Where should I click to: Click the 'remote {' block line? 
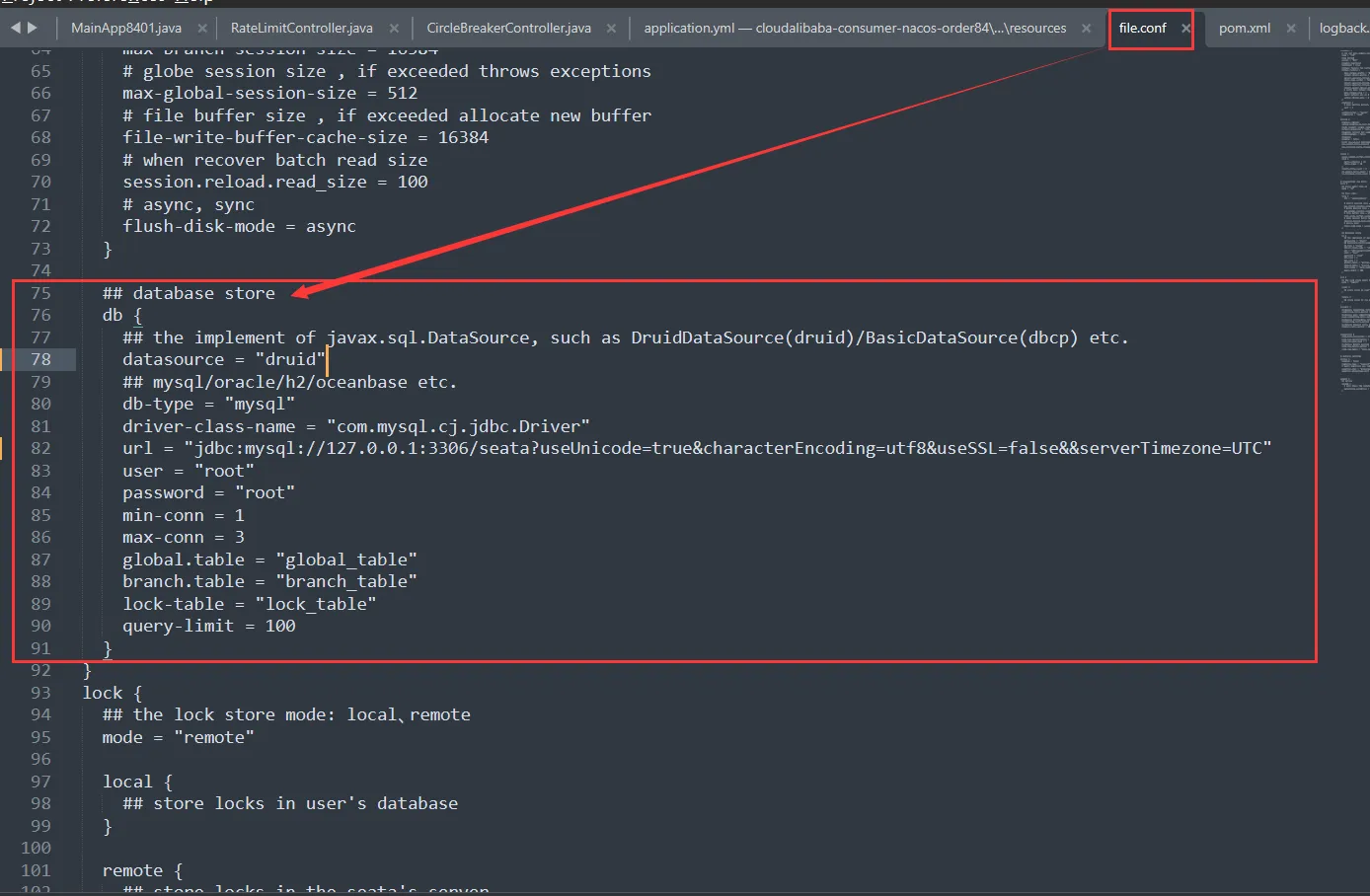click(x=143, y=870)
